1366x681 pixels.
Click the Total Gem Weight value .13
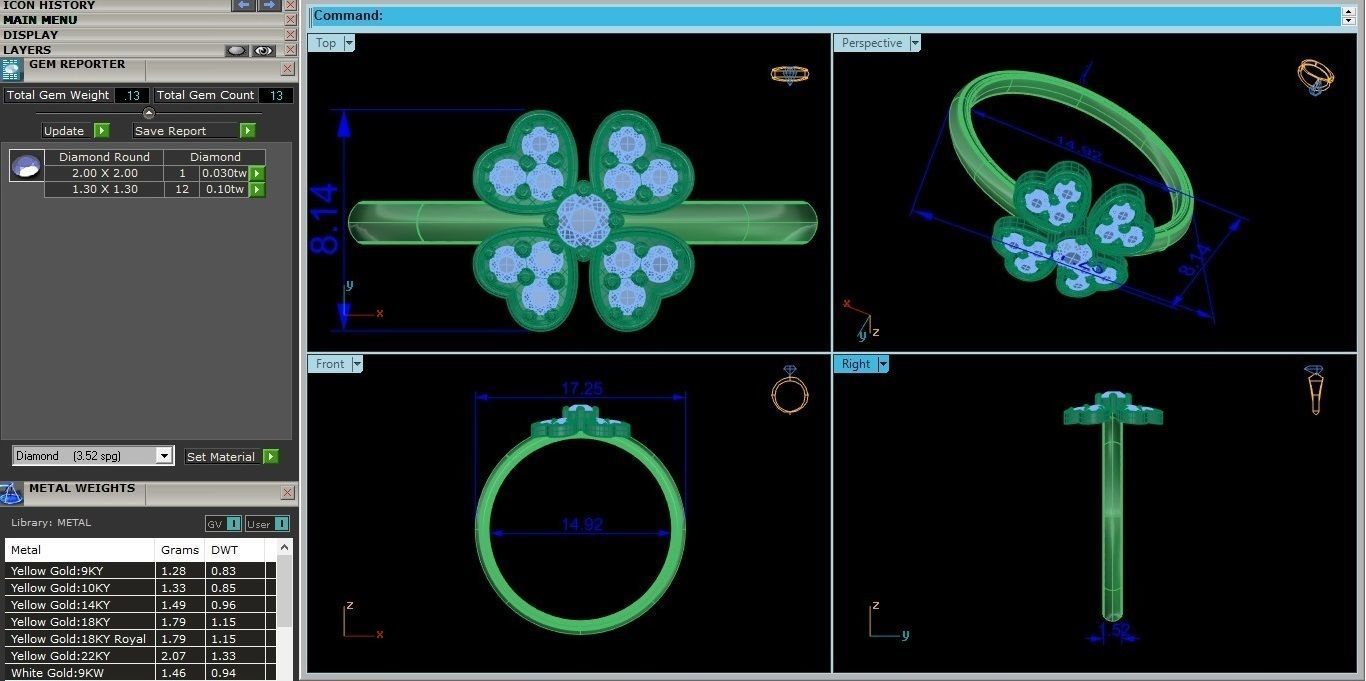tap(132, 96)
